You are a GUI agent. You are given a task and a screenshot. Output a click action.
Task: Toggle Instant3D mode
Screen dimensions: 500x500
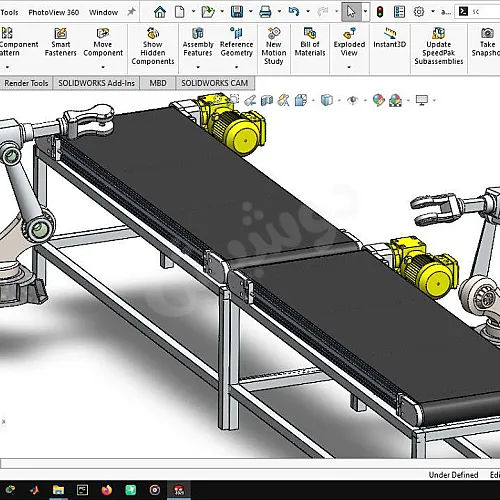click(x=390, y=38)
